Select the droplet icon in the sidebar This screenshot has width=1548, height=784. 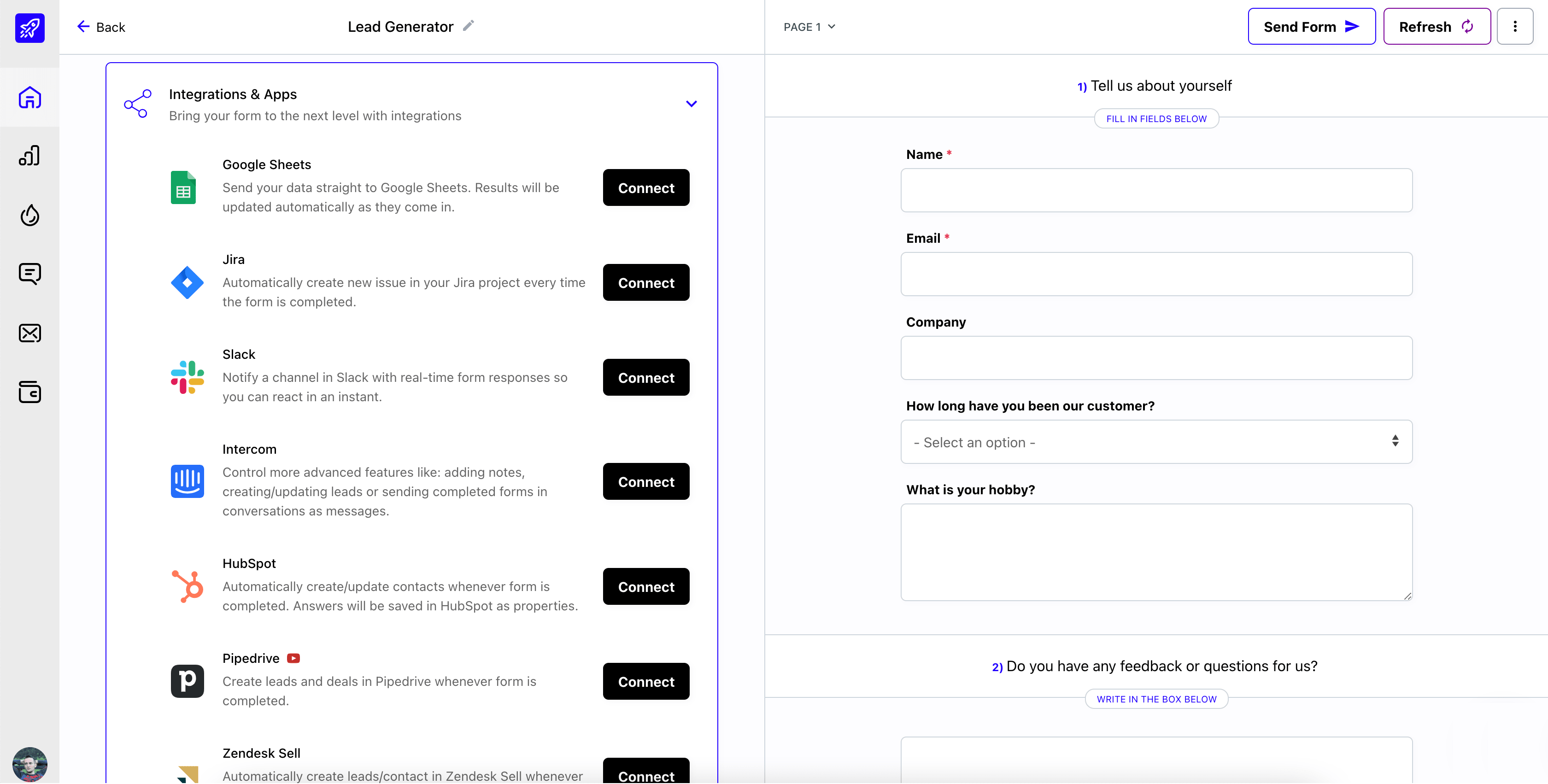[29, 215]
